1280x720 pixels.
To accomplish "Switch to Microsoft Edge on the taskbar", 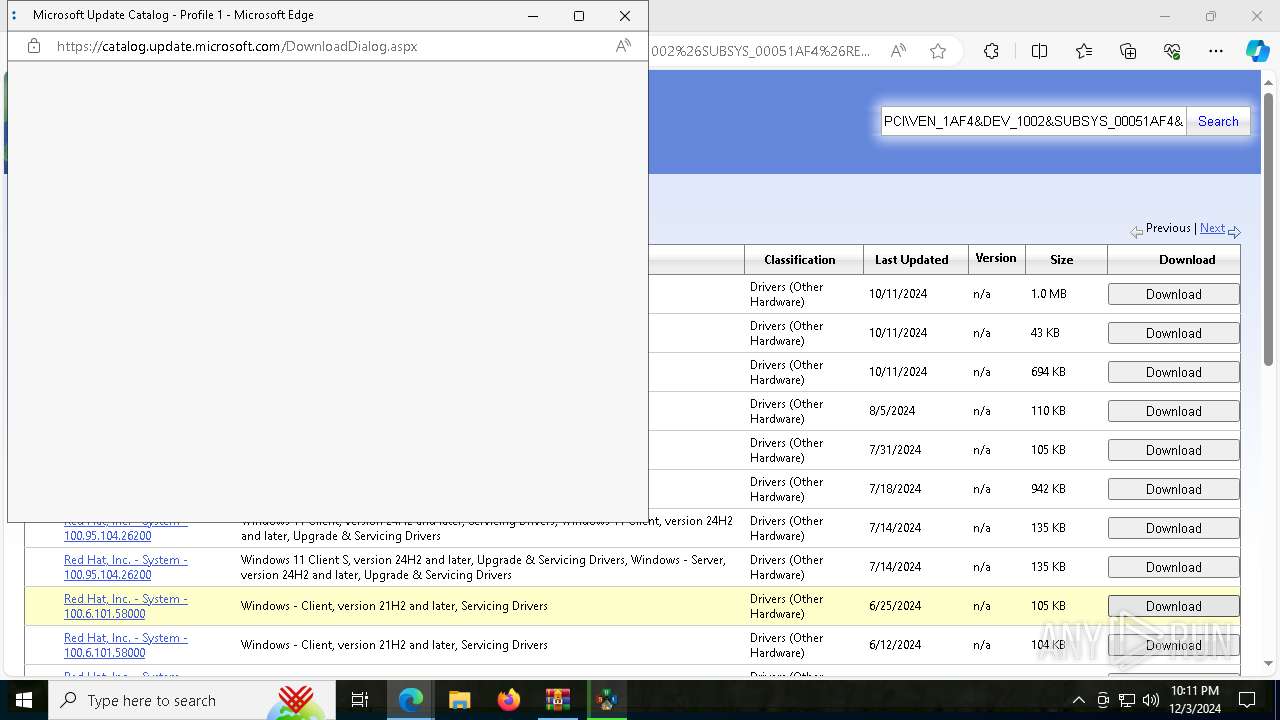I will 411,700.
